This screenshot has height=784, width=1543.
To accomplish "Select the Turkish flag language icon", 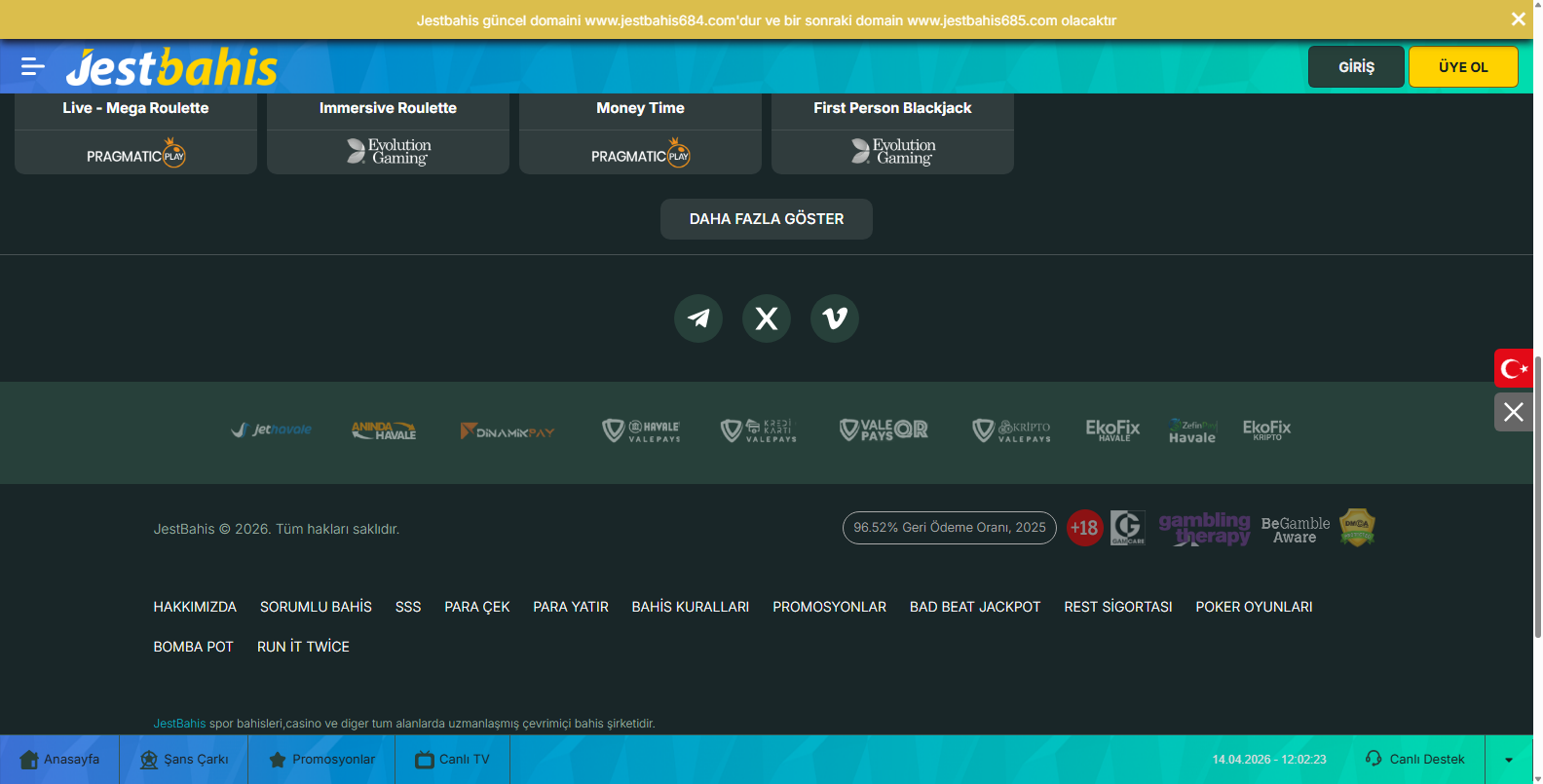I will click(1514, 368).
